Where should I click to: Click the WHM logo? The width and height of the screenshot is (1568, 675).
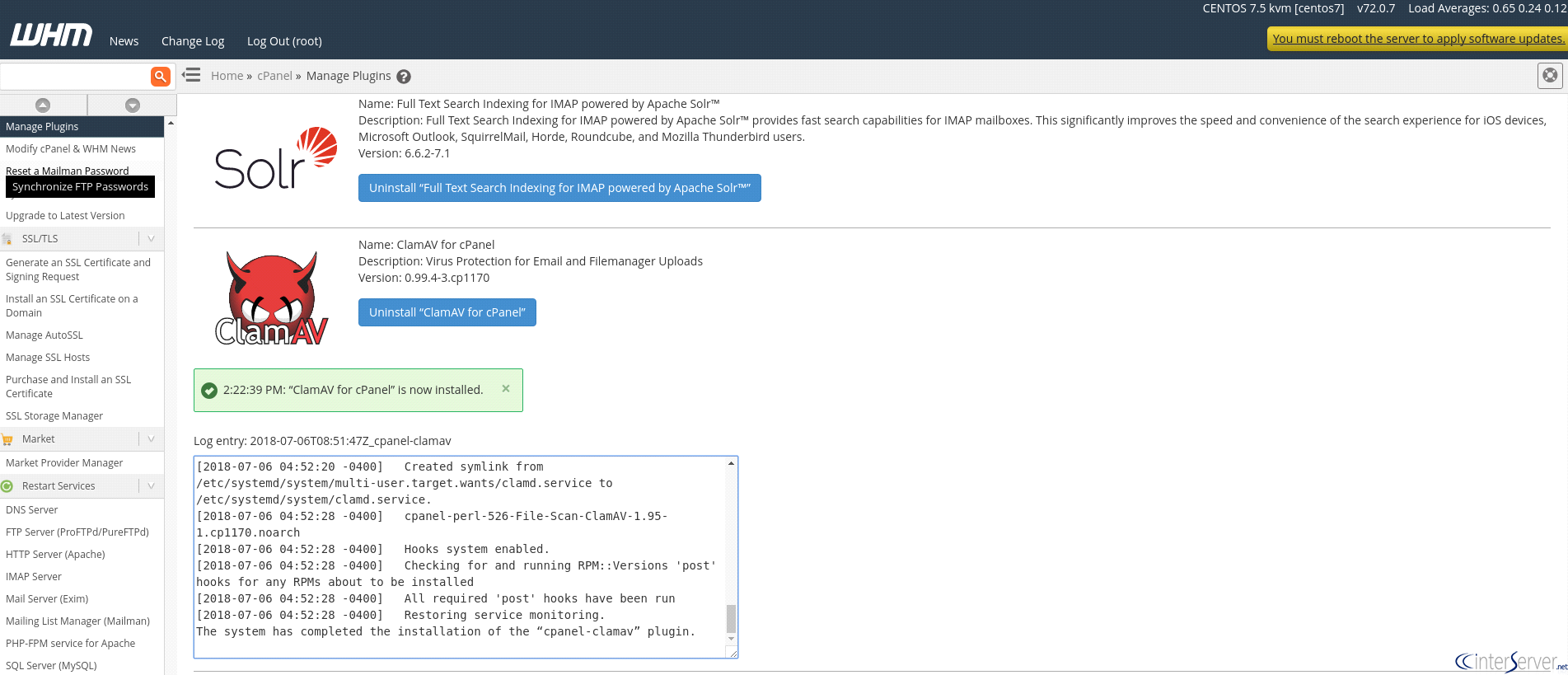51,35
